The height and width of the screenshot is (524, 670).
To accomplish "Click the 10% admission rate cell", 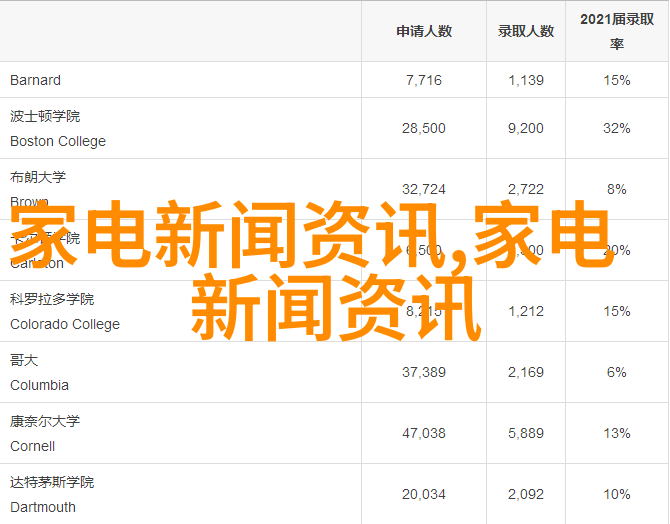I will point(617,495).
